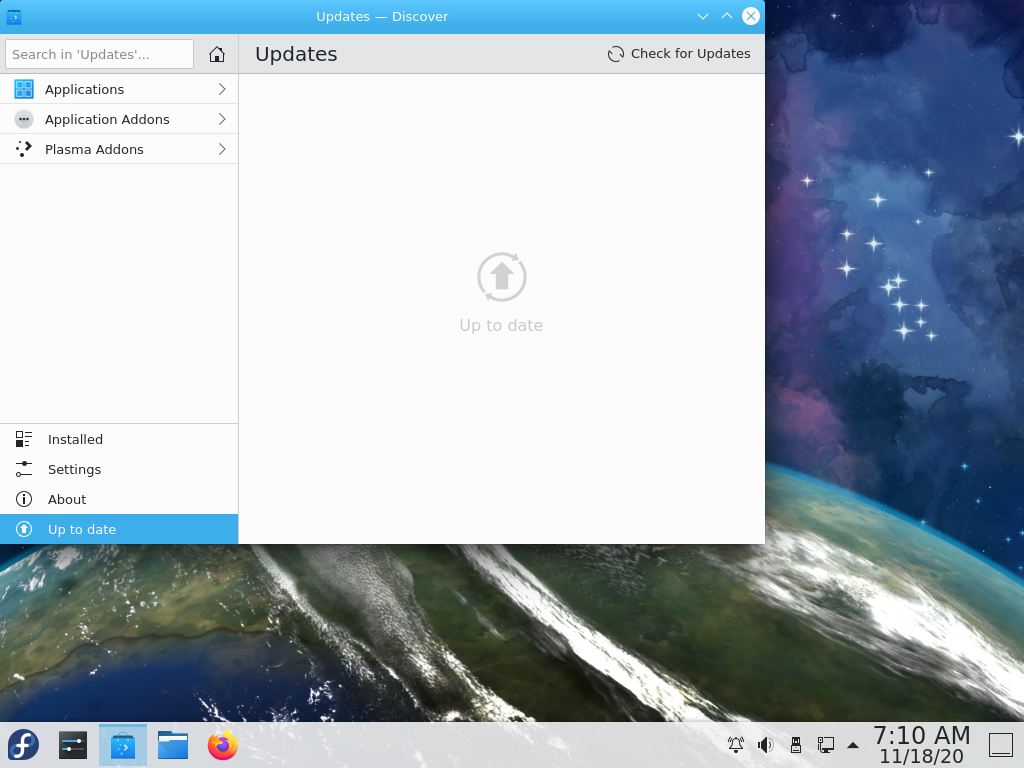Launch Firefox from the taskbar
The height and width of the screenshot is (768, 1024).
(x=223, y=745)
